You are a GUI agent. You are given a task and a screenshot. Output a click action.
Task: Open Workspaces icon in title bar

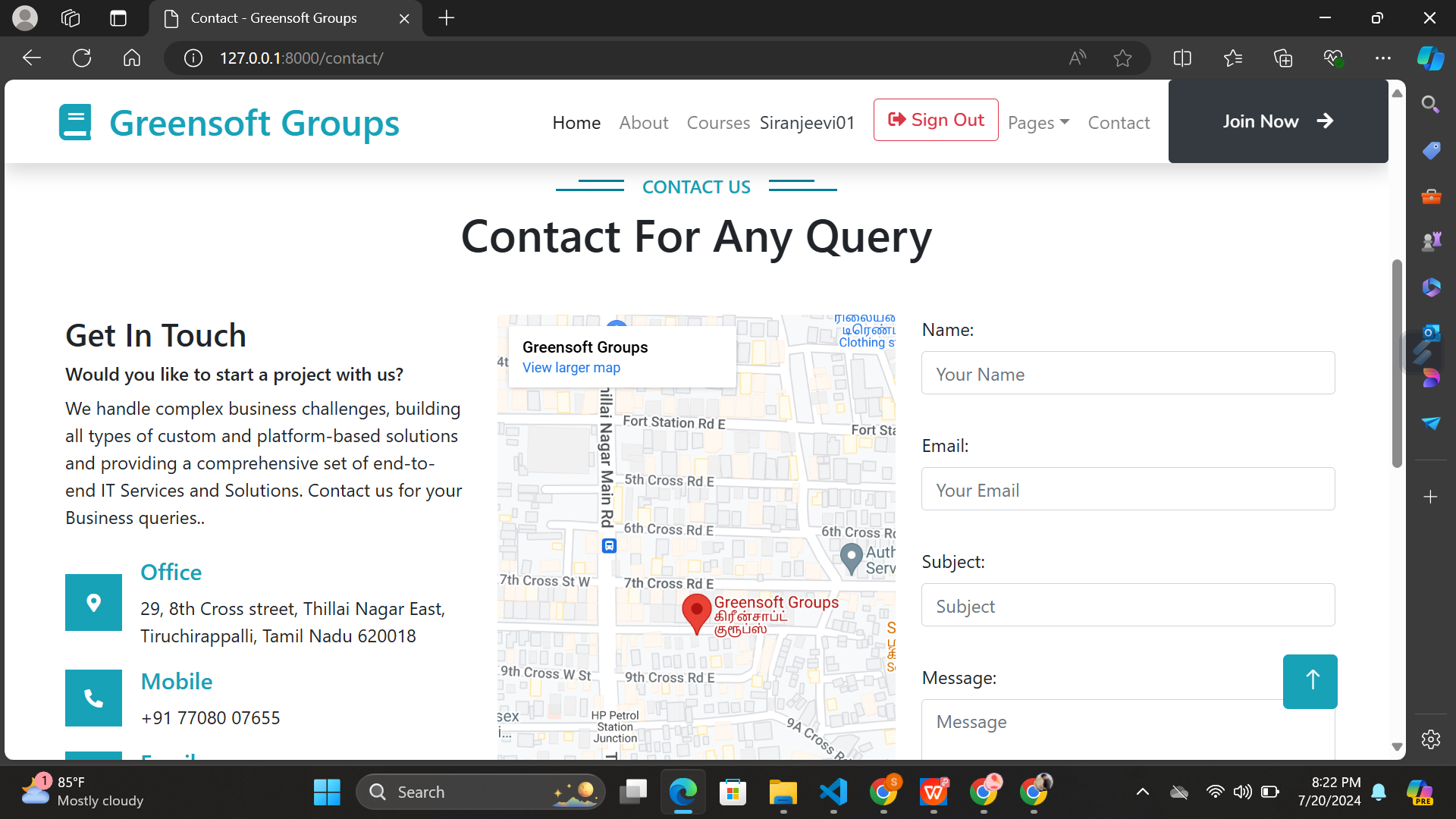point(71,18)
